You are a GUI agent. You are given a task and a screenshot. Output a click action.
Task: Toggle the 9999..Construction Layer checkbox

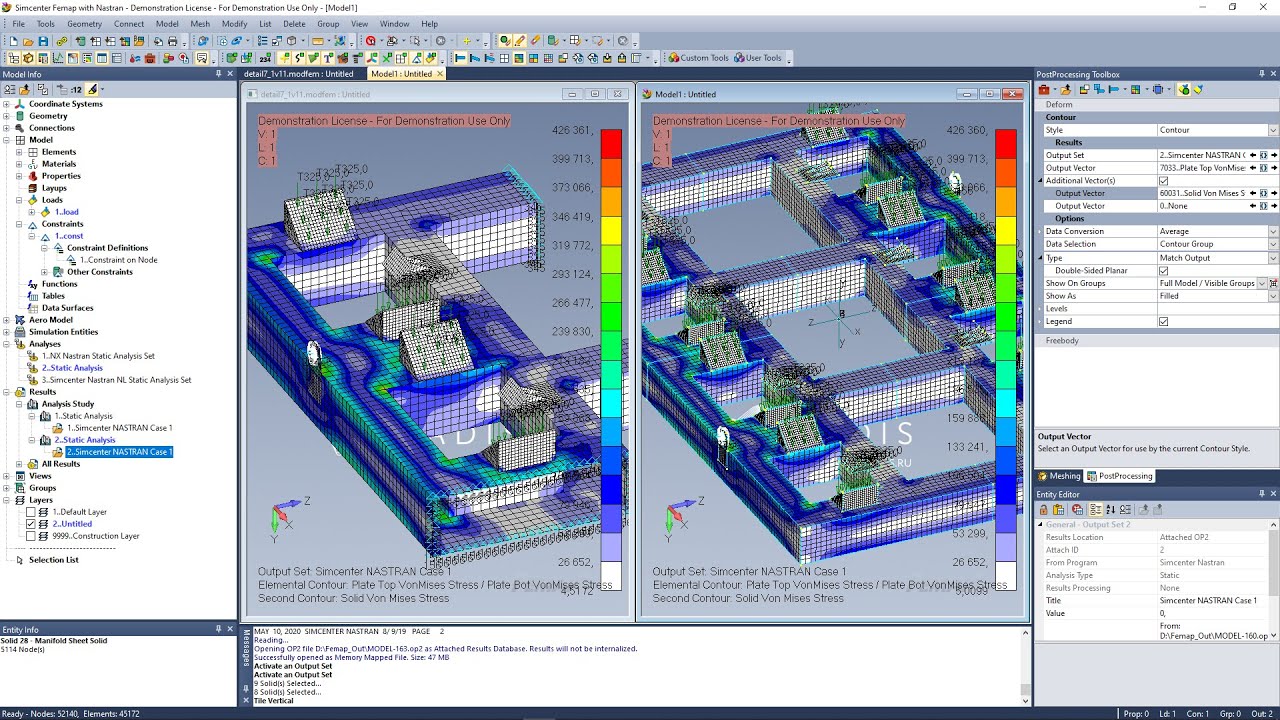coord(31,536)
